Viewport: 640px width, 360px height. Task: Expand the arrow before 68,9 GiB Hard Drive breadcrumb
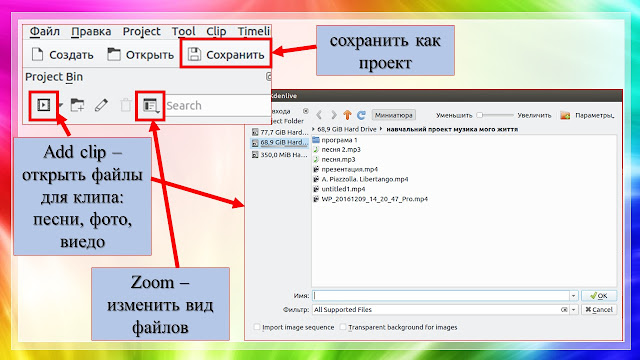[314, 129]
